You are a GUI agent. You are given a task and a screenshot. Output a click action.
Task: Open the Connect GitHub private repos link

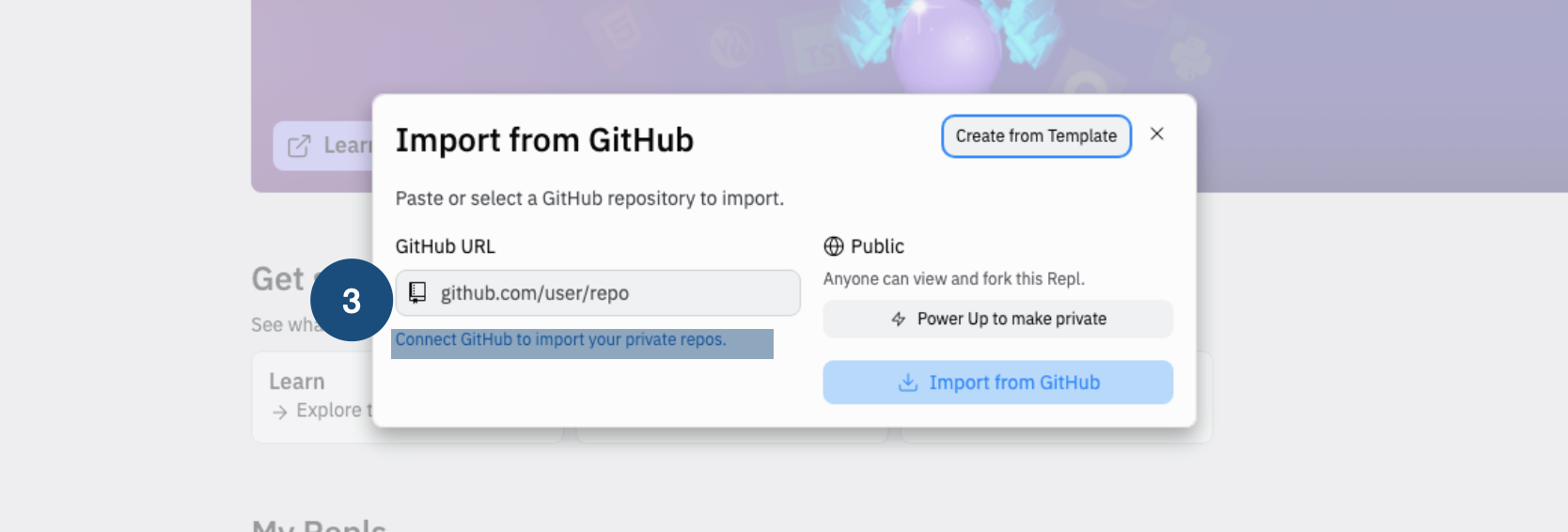[560, 340]
